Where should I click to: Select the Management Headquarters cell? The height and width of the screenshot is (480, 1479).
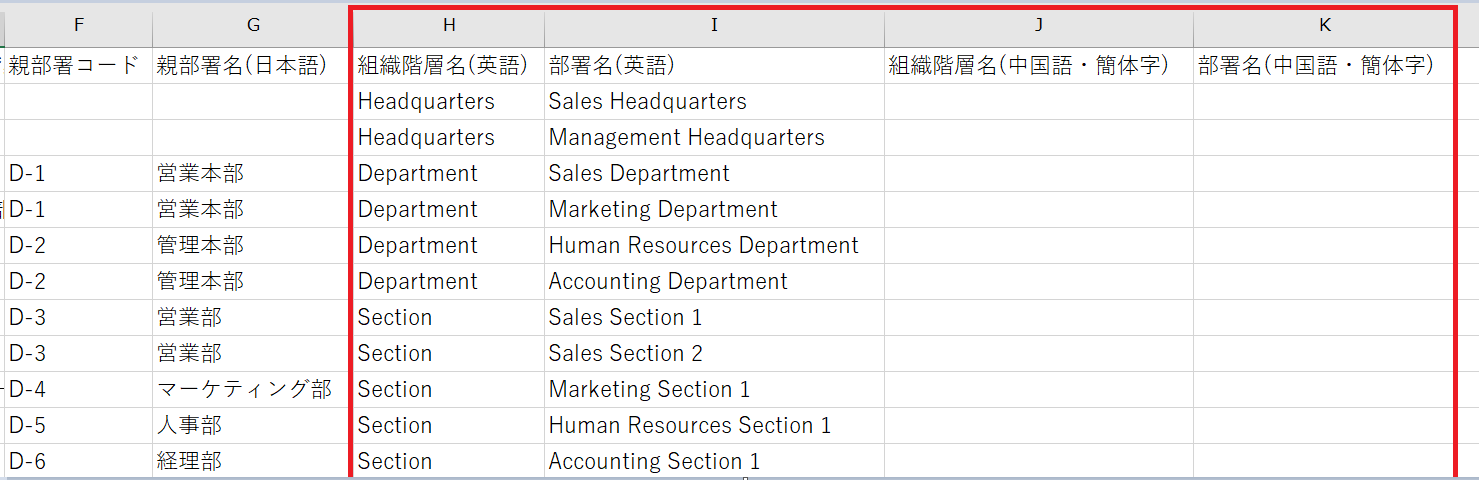tap(686, 138)
